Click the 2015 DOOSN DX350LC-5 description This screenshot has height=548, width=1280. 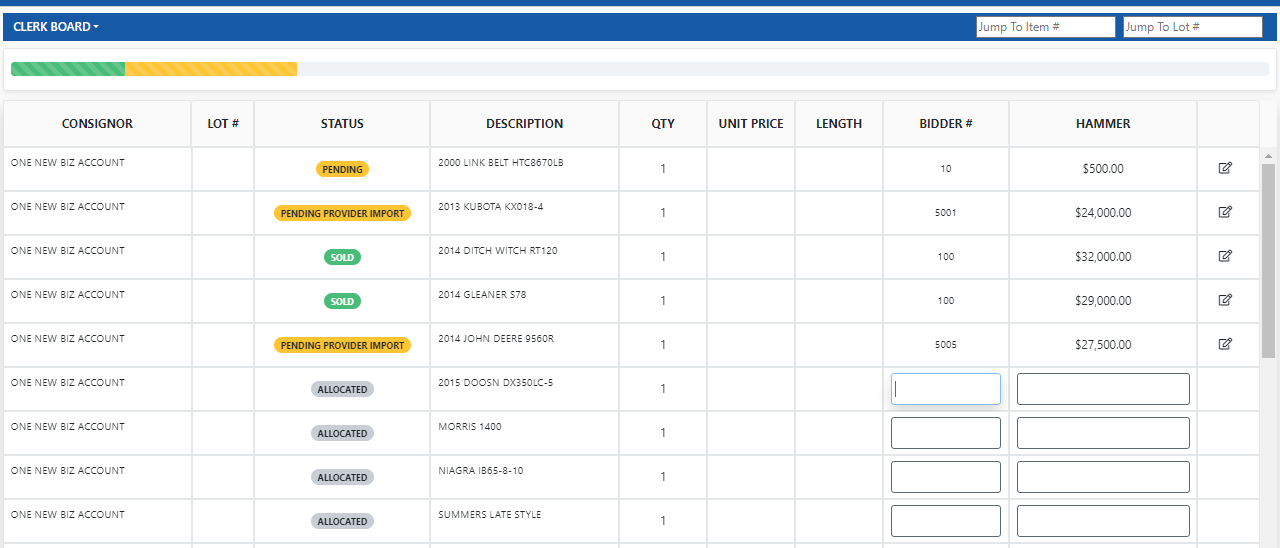click(x=496, y=382)
